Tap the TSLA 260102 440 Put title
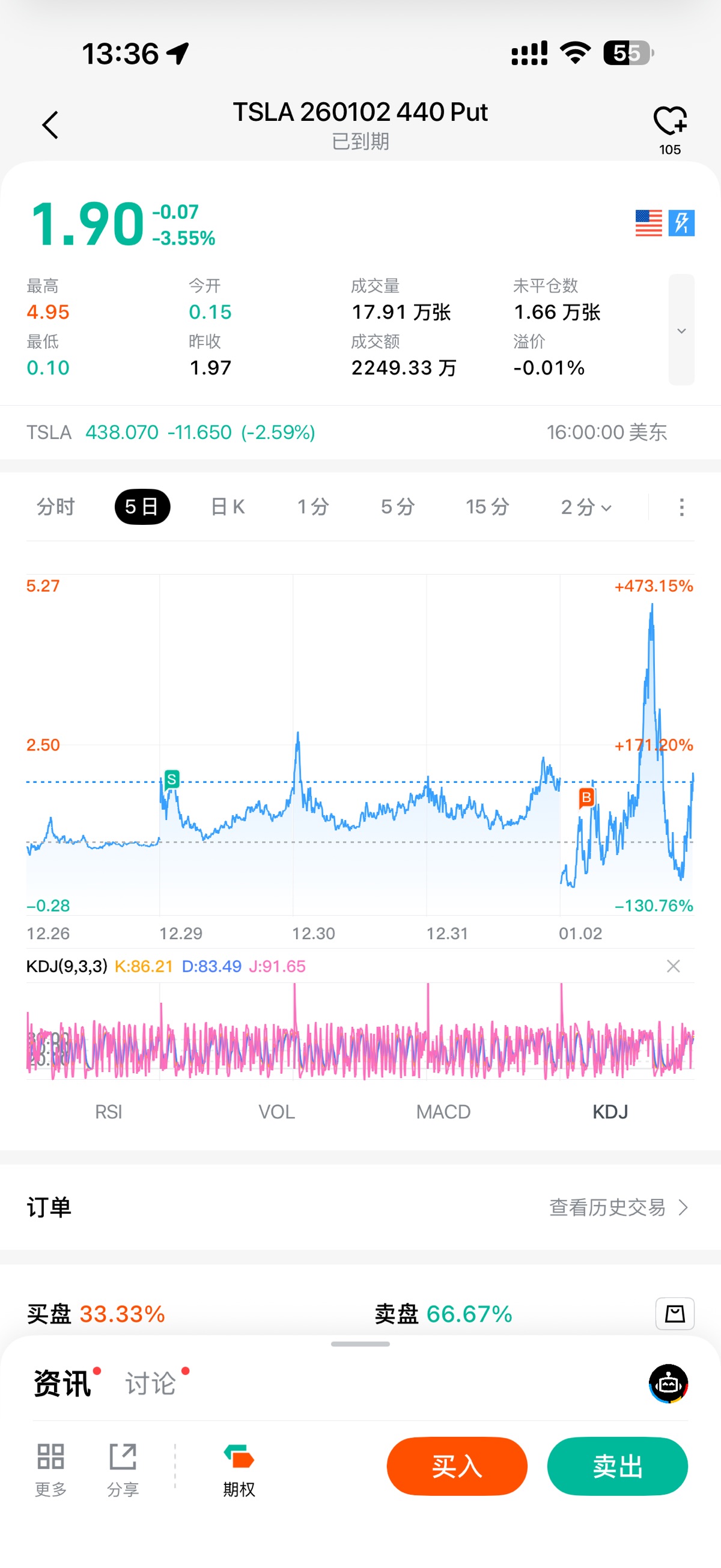Image resolution: width=721 pixels, height=1568 pixels. 360,112
